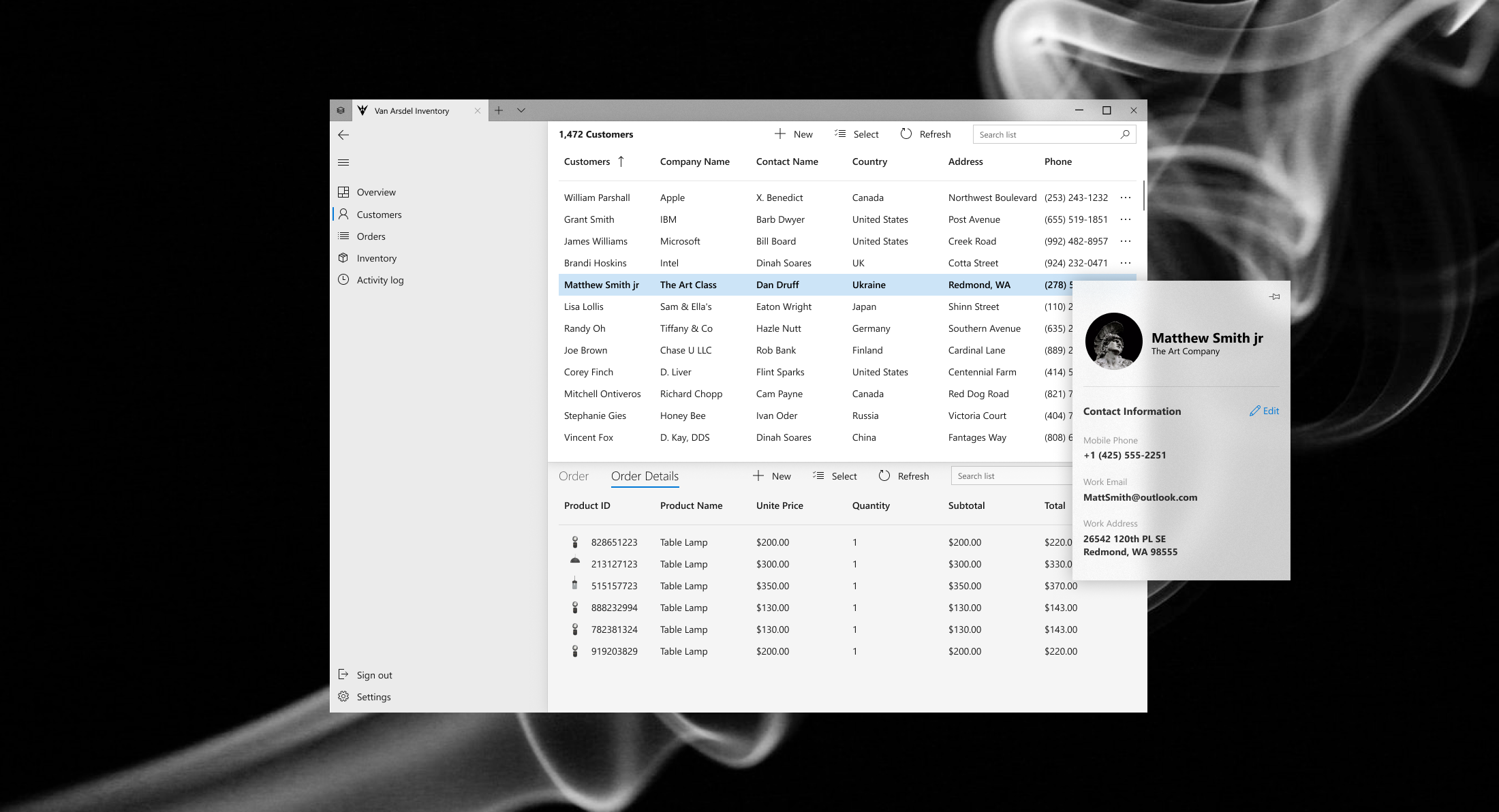
Task: Click the Phone column header
Action: 1058,161
